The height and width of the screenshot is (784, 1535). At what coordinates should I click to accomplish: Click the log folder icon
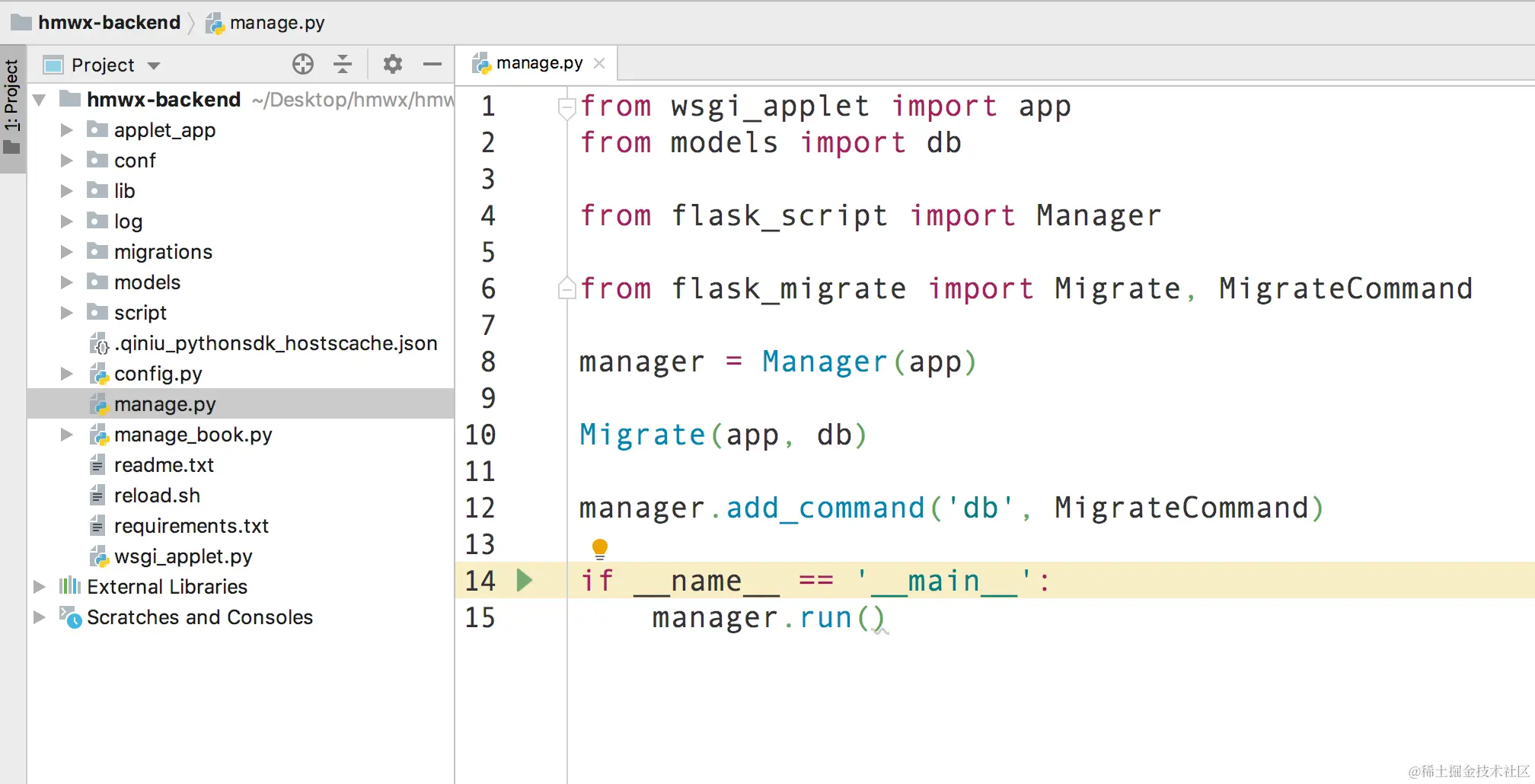click(97, 221)
